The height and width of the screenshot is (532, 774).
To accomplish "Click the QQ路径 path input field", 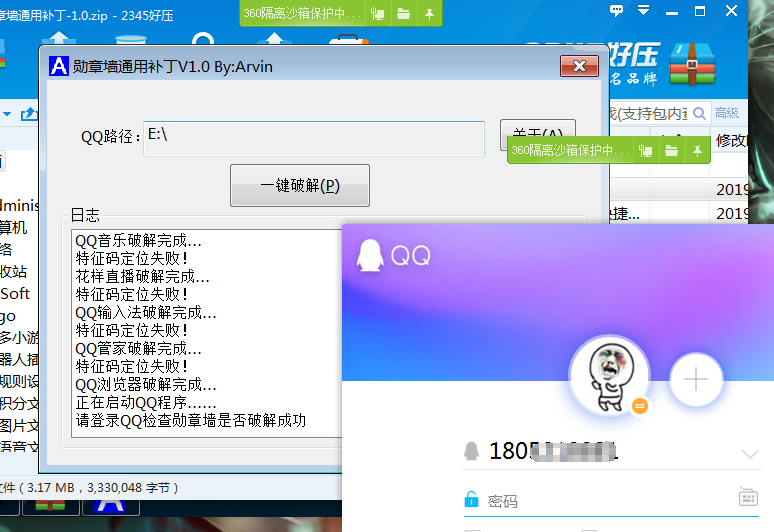I will 314,139.
